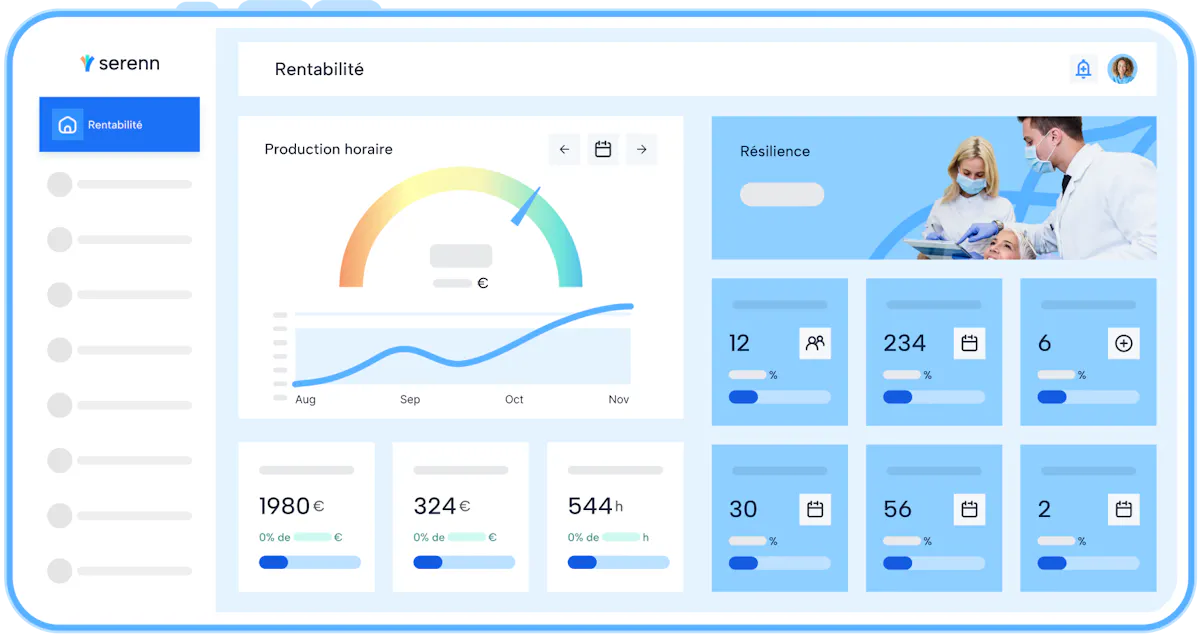
Task: Click the progress bar on the 234 card
Action: tap(934, 397)
